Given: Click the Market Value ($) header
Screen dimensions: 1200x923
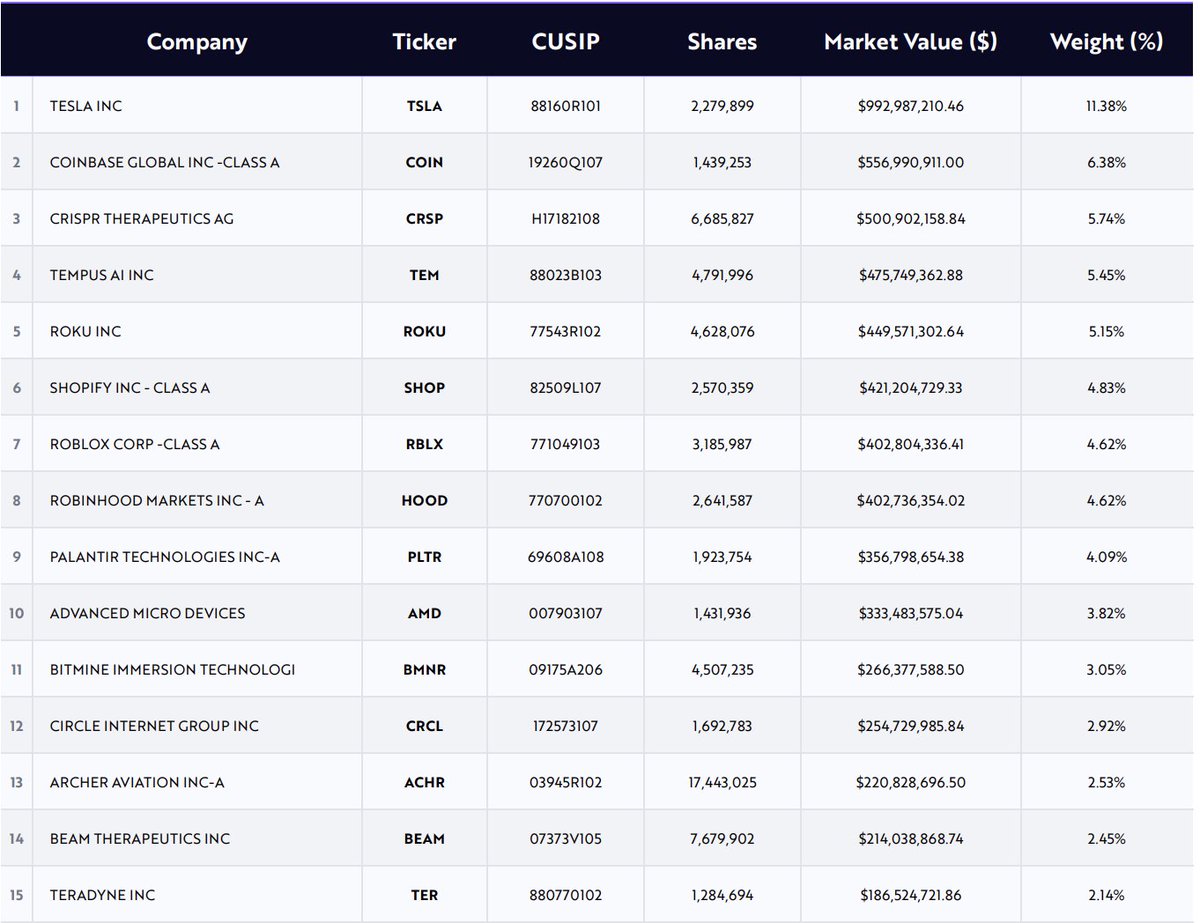Looking at the screenshot, I should click(910, 42).
